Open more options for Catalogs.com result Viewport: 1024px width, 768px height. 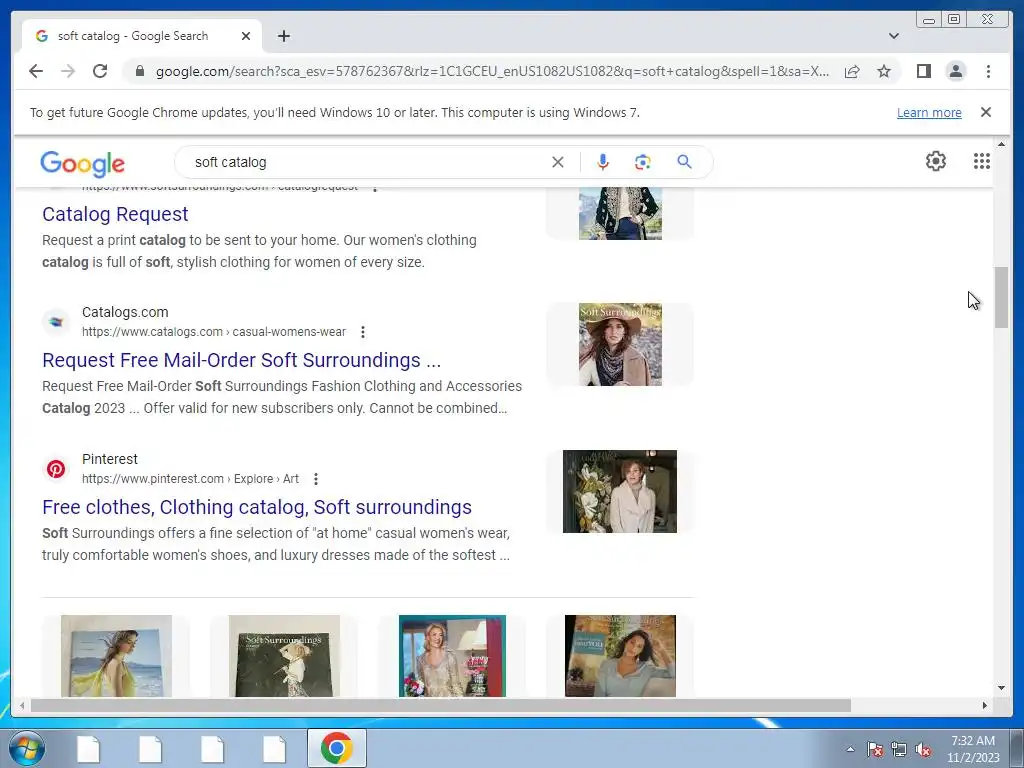[362, 332]
